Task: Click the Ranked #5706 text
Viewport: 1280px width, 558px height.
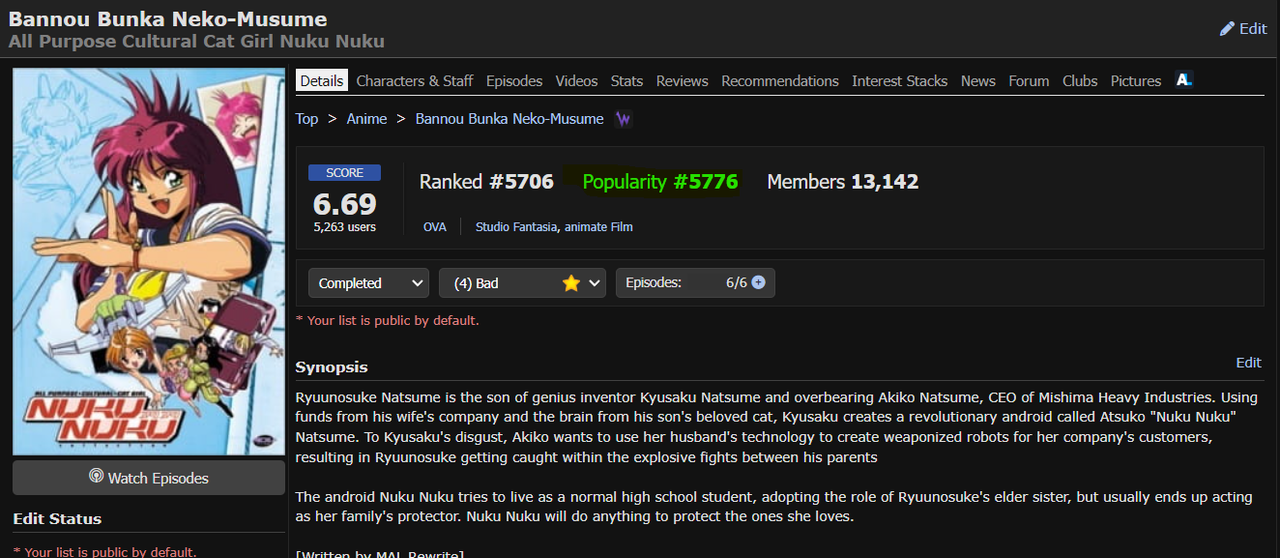Action: click(486, 182)
